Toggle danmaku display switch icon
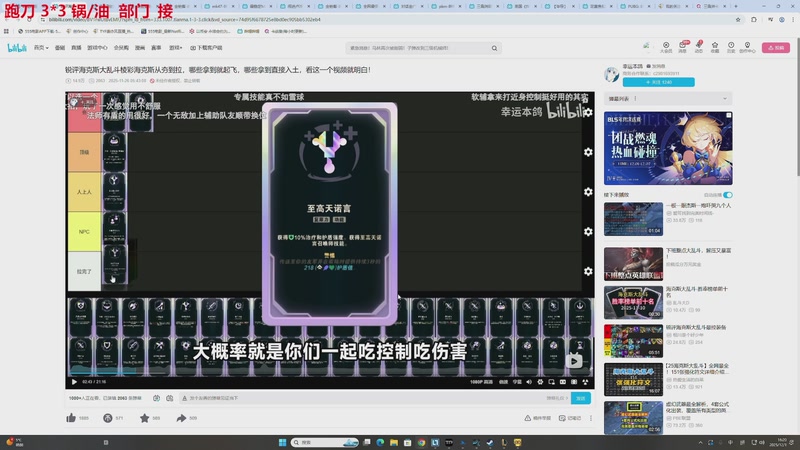Viewport: 800px width, 450px height. pyautogui.click(x=157, y=398)
